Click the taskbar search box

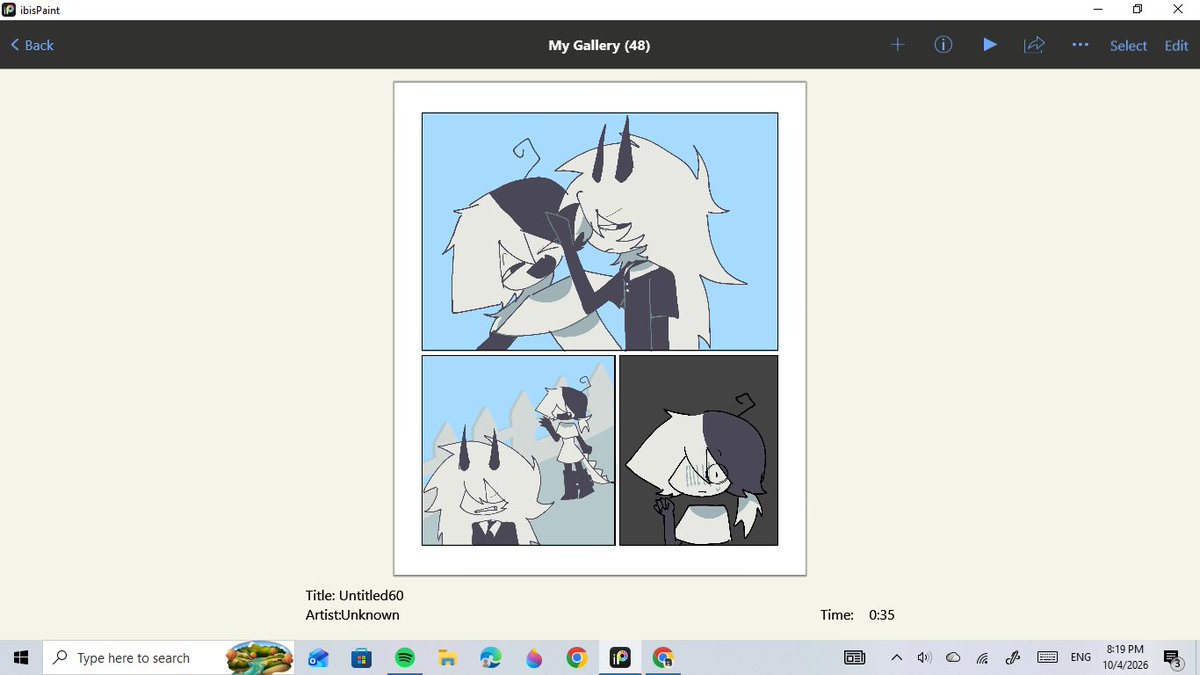[x=170, y=658]
